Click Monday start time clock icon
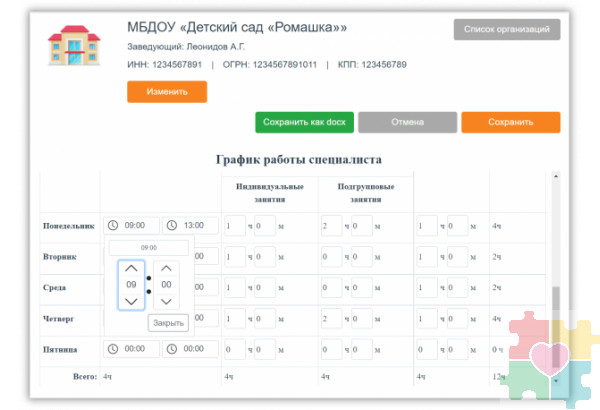The image size is (600, 410). coord(112,225)
